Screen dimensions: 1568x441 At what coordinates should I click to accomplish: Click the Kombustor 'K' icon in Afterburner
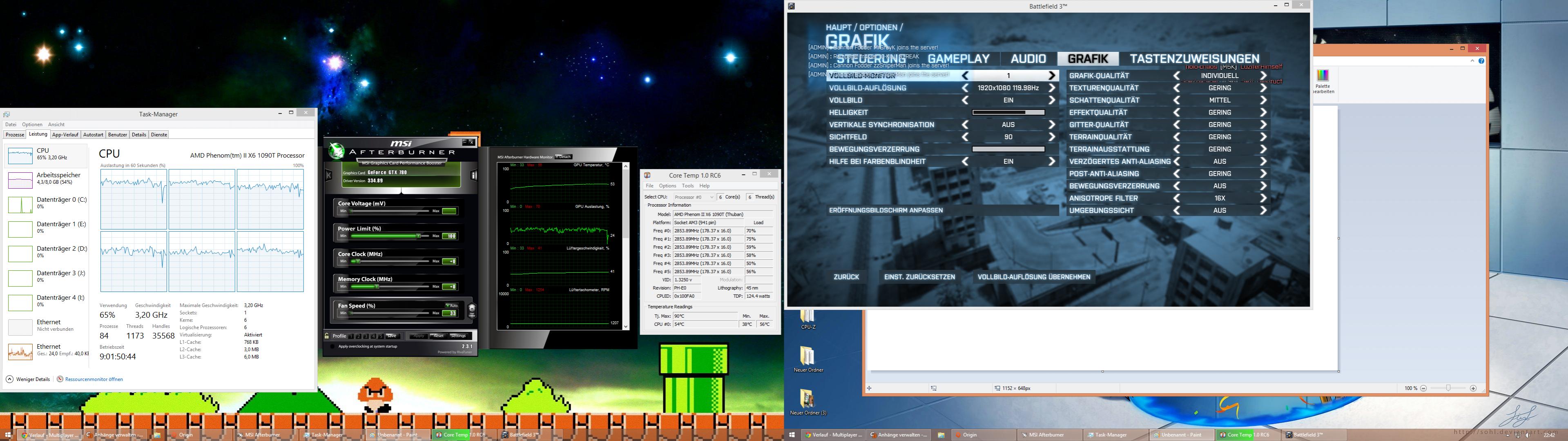(x=329, y=176)
